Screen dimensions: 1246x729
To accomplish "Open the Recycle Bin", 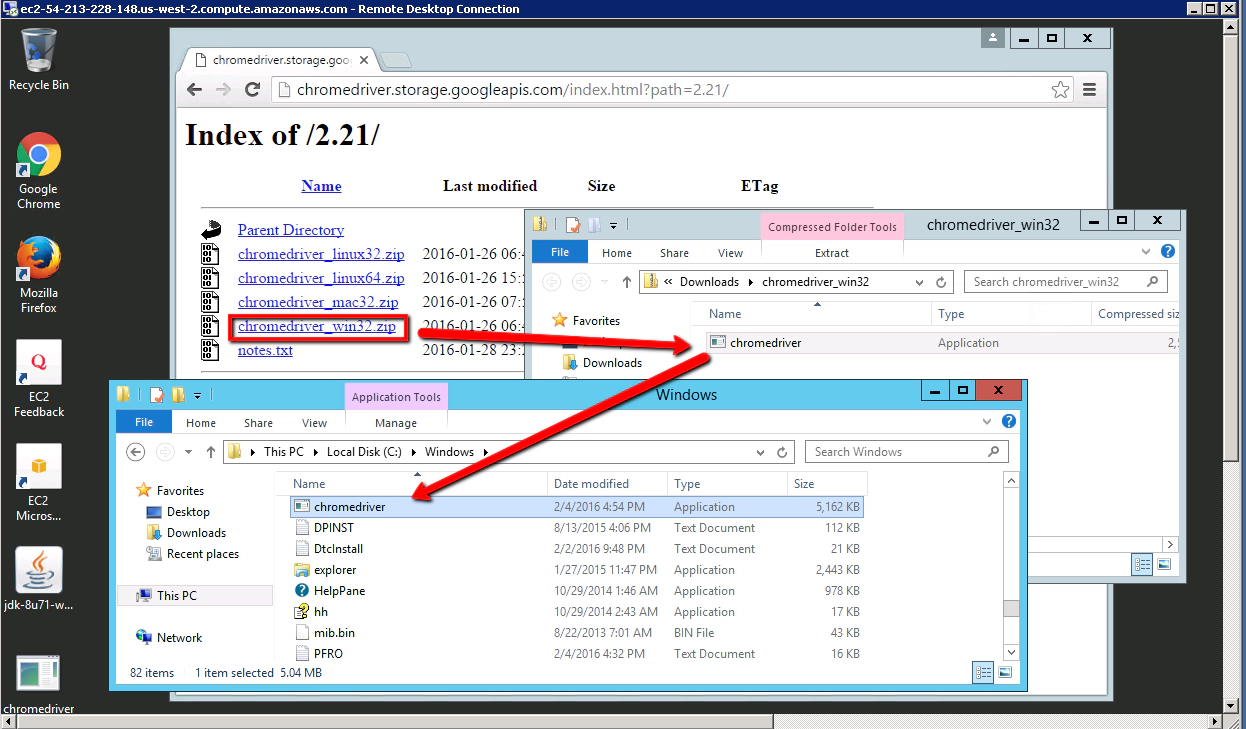I will 37,50.
